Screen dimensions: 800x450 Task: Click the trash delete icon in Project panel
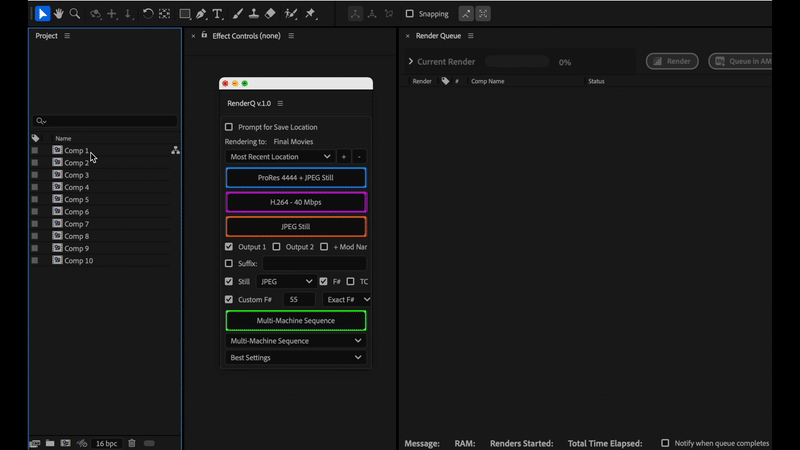pos(132,443)
